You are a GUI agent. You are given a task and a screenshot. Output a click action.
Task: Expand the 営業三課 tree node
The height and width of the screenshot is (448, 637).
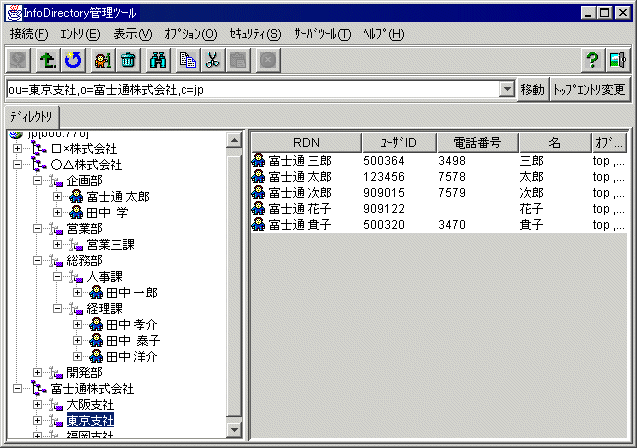click(57, 245)
